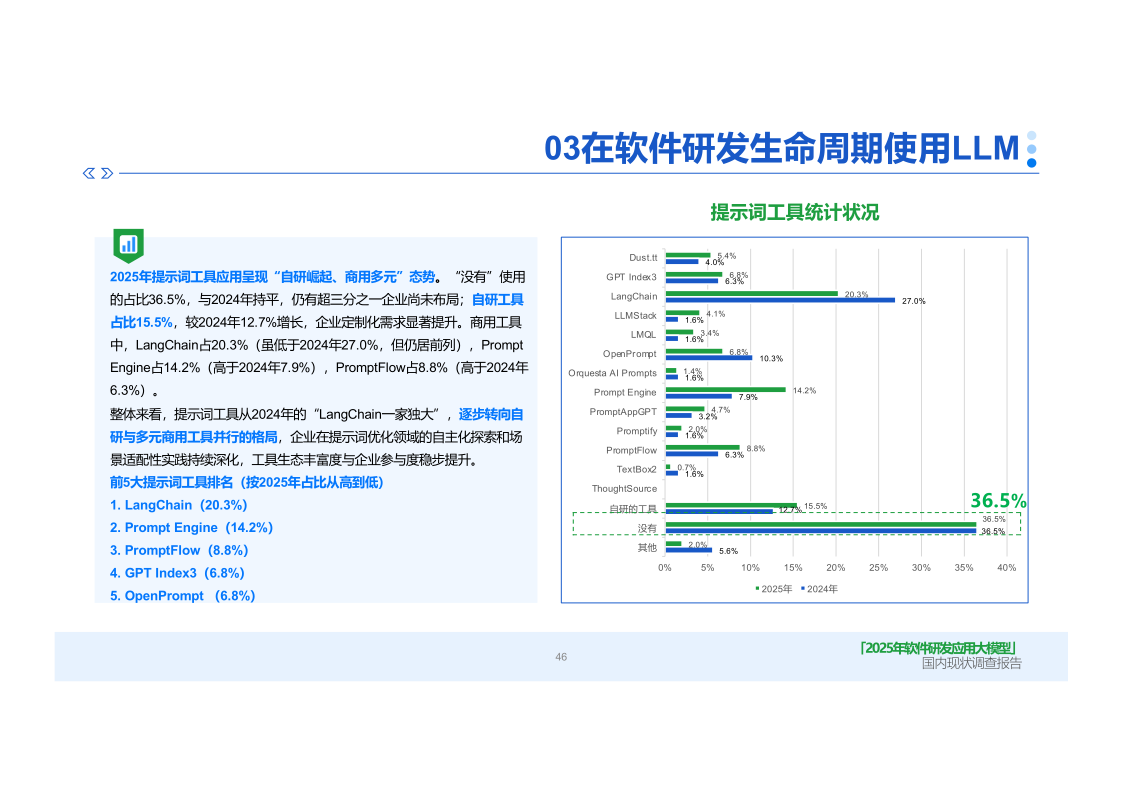Click the large green 36.5% callout
This screenshot has height=794, width=1123.
point(998,500)
